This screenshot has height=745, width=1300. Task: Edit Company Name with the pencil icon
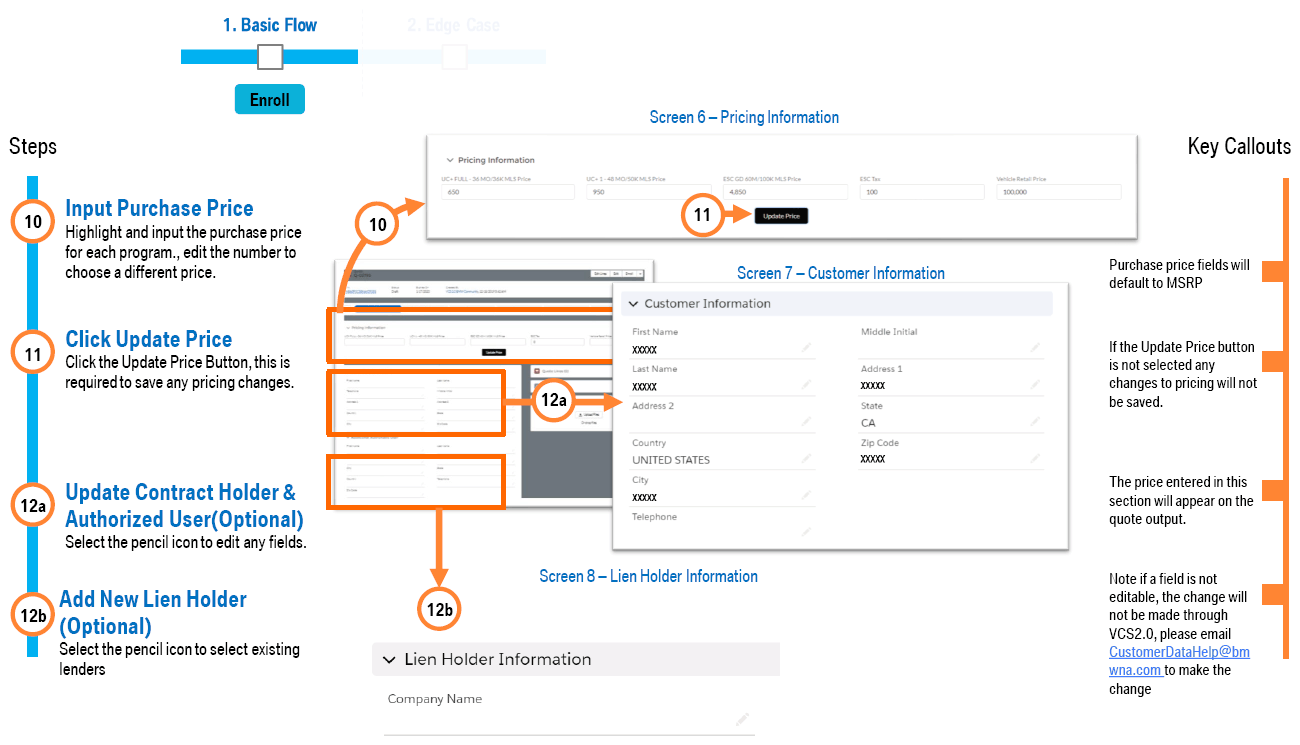point(742,719)
